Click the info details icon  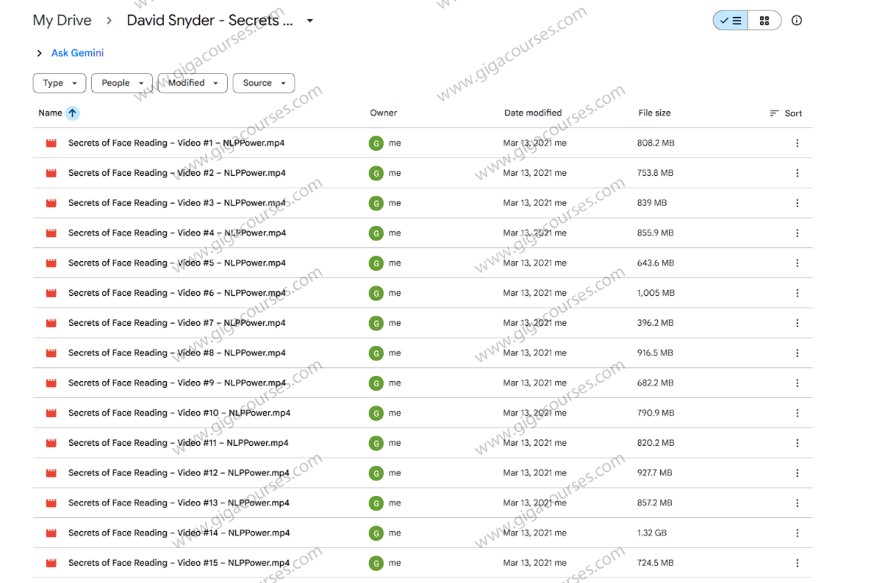coord(796,20)
